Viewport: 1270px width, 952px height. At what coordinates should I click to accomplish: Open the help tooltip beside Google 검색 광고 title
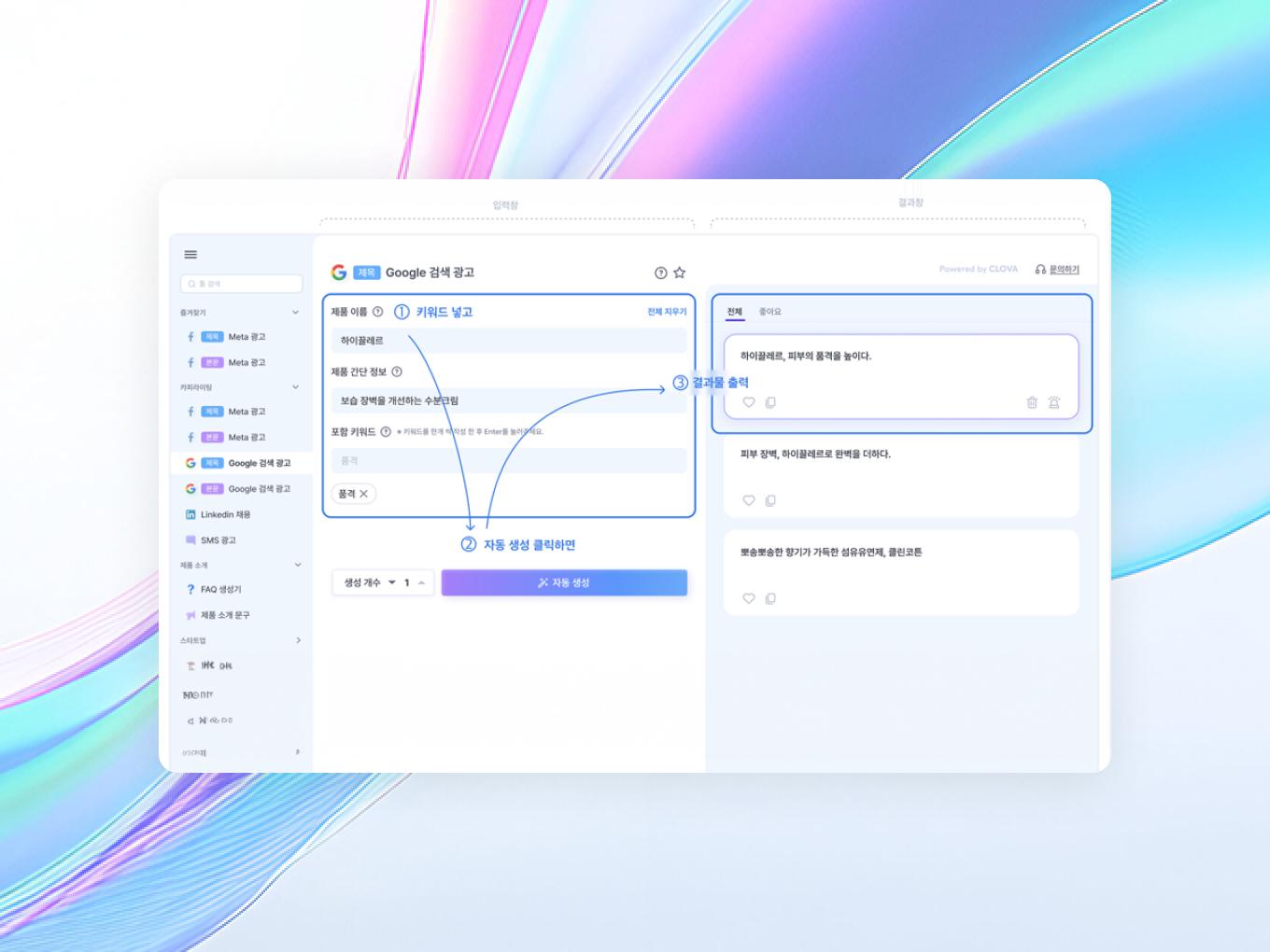pos(658,273)
